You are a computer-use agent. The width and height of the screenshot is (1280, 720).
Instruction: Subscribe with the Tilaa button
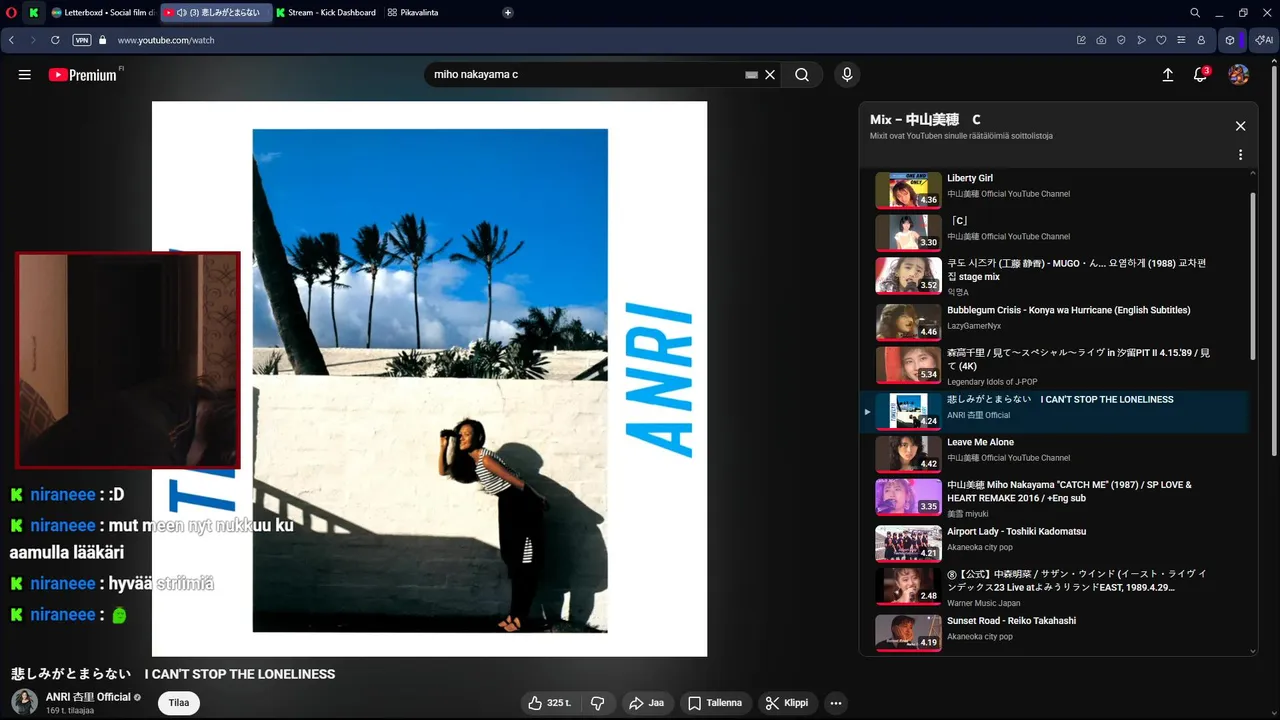(179, 703)
